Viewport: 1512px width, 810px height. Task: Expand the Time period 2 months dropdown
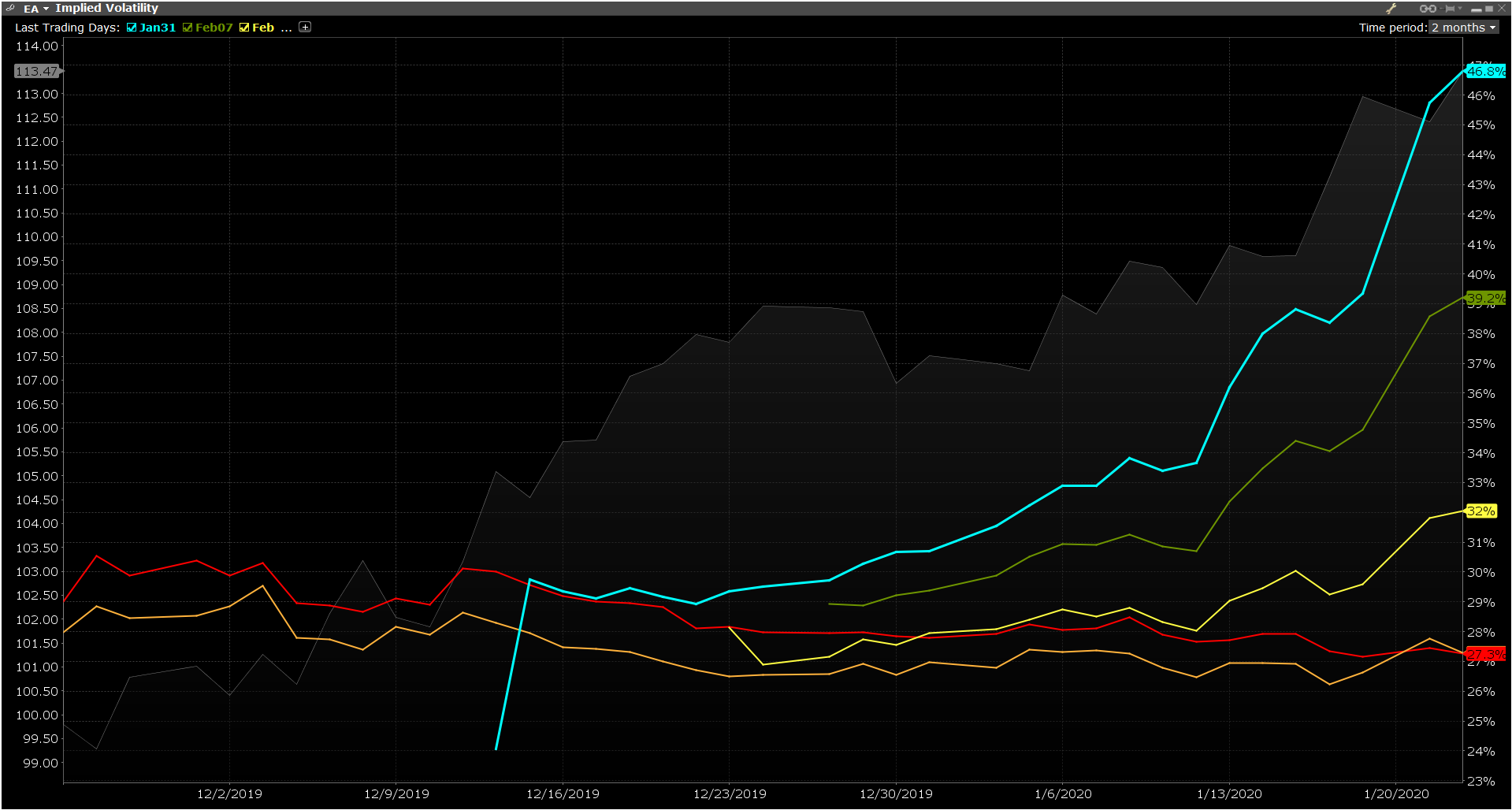click(1464, 28)
